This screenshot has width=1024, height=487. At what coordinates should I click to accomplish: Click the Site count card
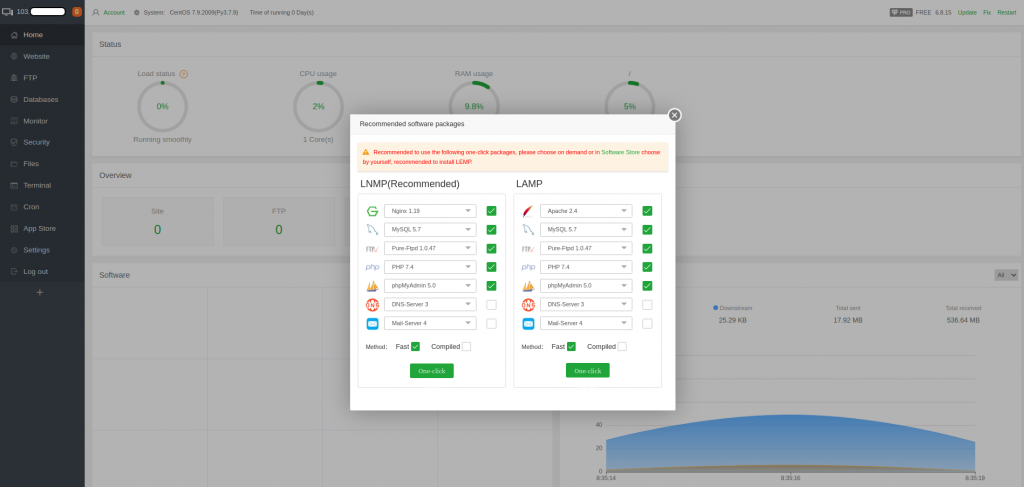(x=157, y=221)
